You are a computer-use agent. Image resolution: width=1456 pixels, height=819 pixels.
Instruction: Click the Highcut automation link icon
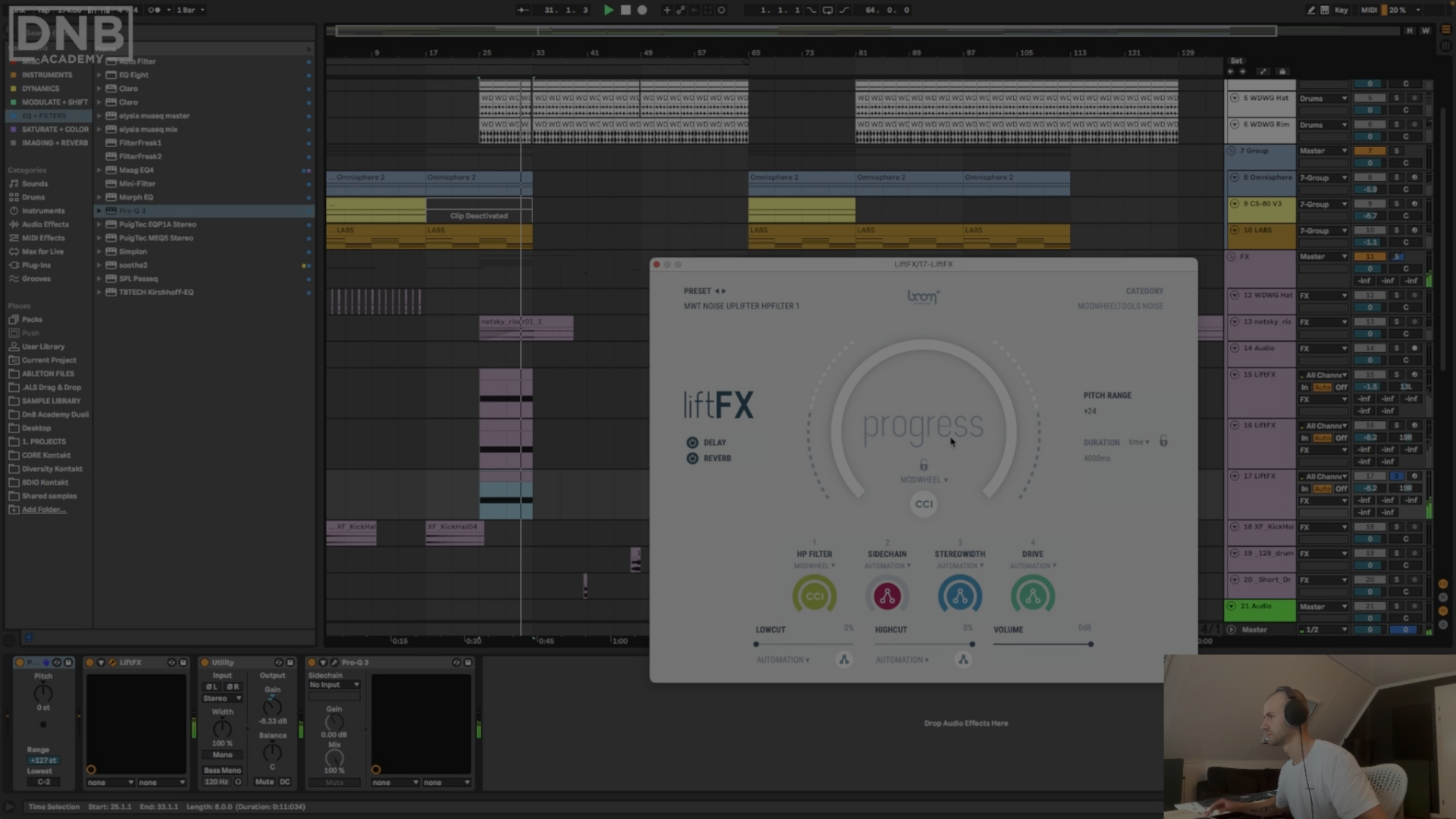pos(963,660)
